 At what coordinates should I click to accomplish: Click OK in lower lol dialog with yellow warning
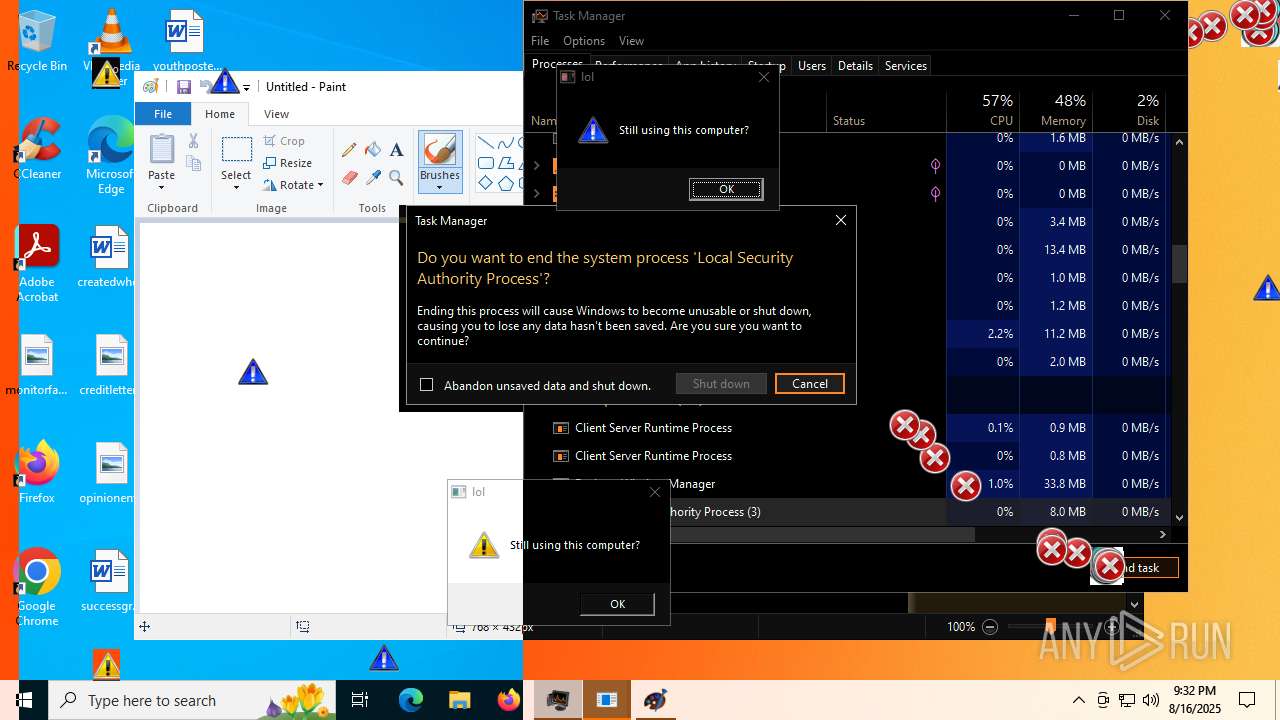click(x=617, y=604)
